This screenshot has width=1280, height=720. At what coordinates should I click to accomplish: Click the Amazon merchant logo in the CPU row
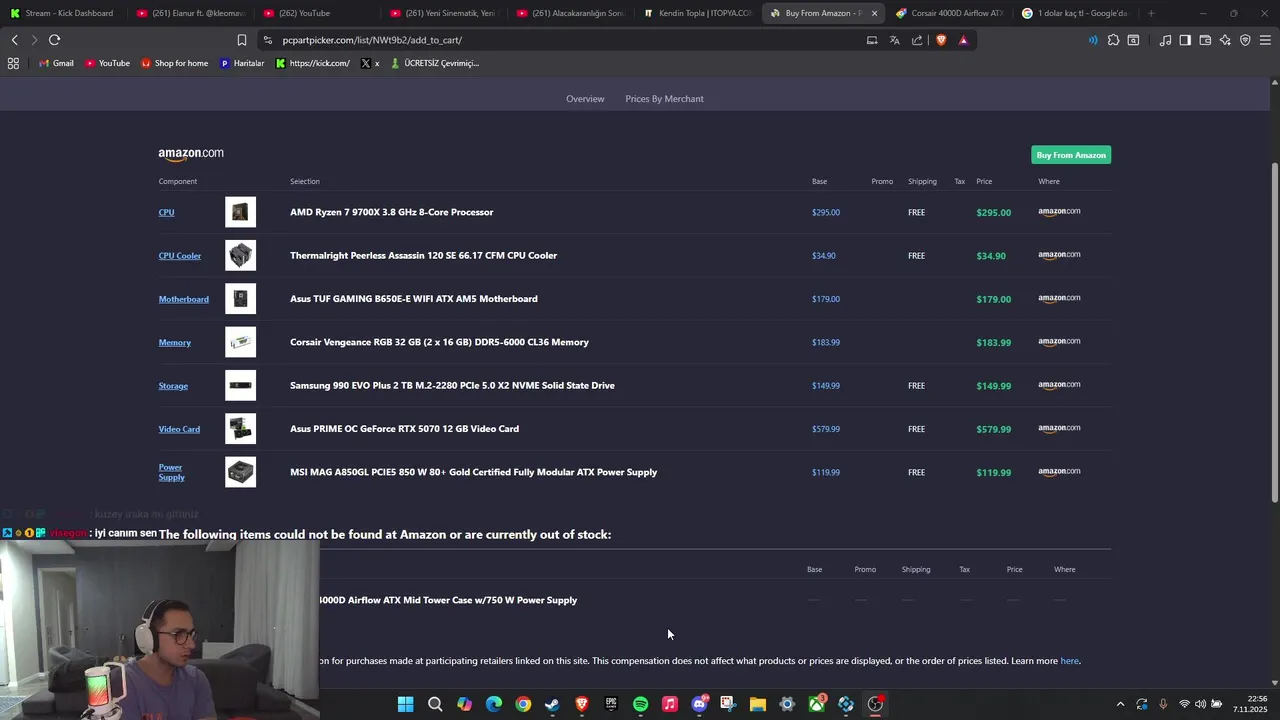tap(1059, 212)
